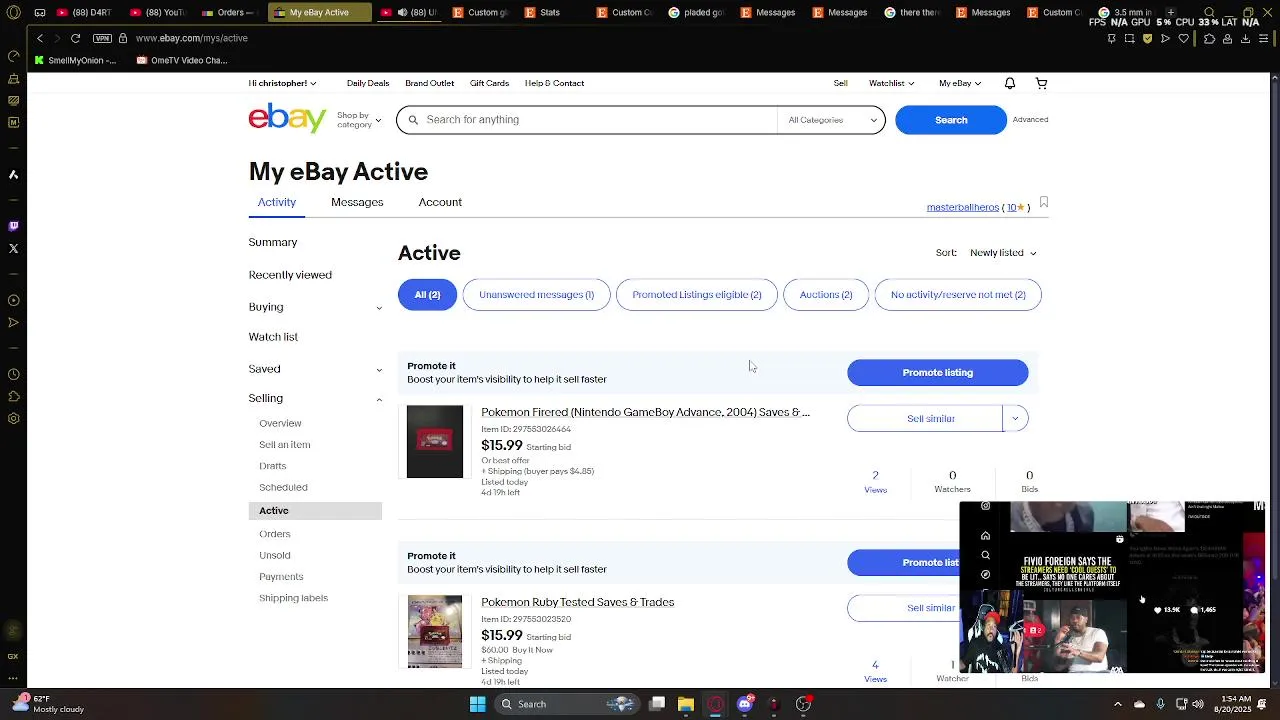Switch to the Stats browser tab
This screenshot has height=720, width=1280.
coord(549,13)
